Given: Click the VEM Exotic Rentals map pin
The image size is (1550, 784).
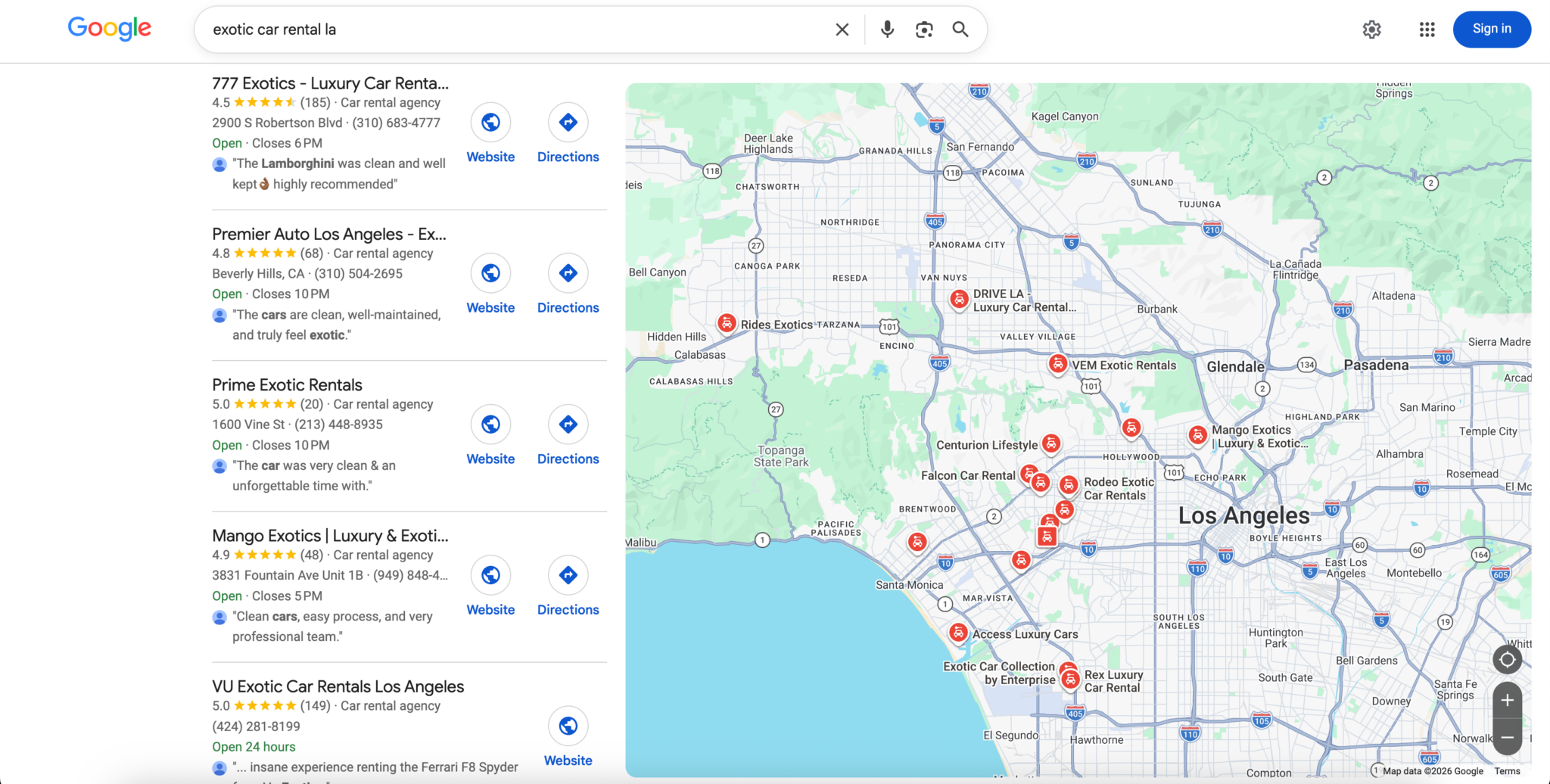Looking at the screenshot, I should pyautogui.click(x=1058, y=364).
